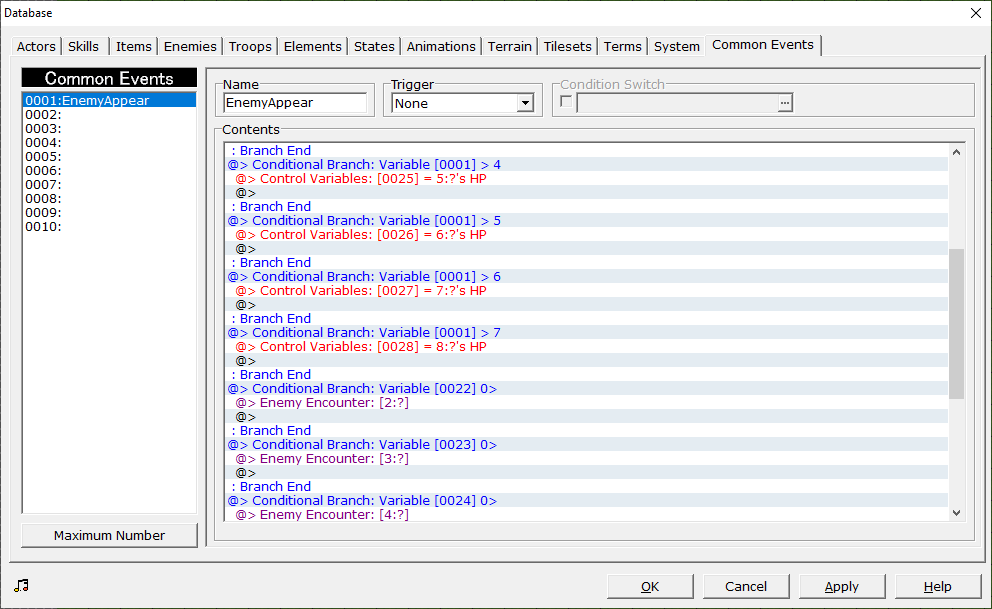Select line Control Variables: [0025] = 5:?'s HP

[x=587, y=178]
